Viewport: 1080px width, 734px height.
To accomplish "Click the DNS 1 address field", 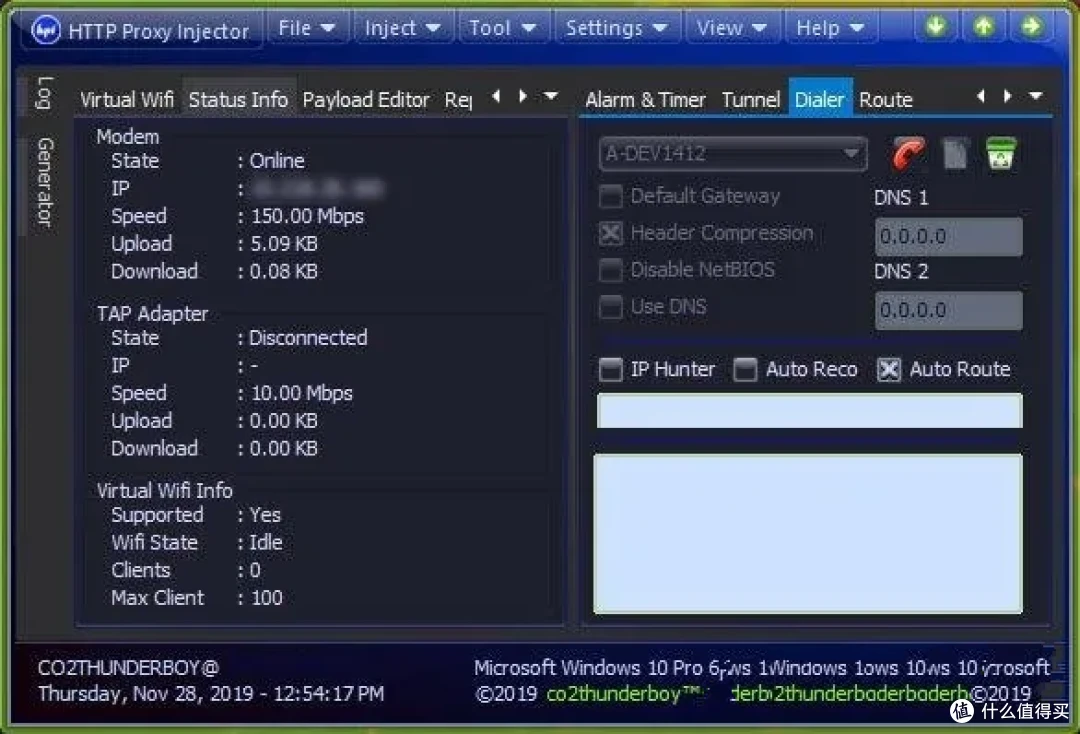I will (x=948, y=237).
